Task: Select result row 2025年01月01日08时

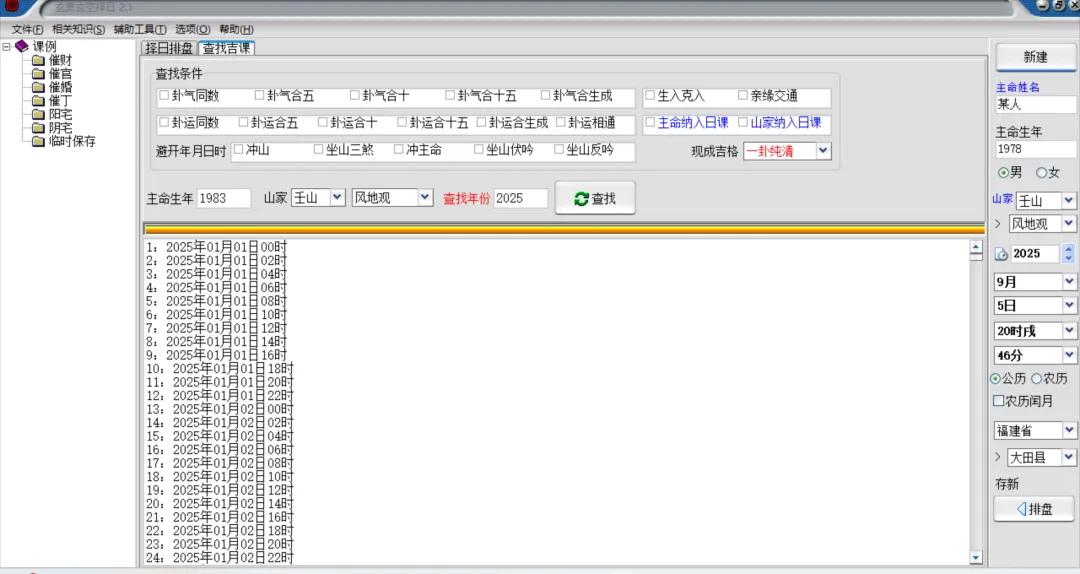Action: tap(216, 301)
